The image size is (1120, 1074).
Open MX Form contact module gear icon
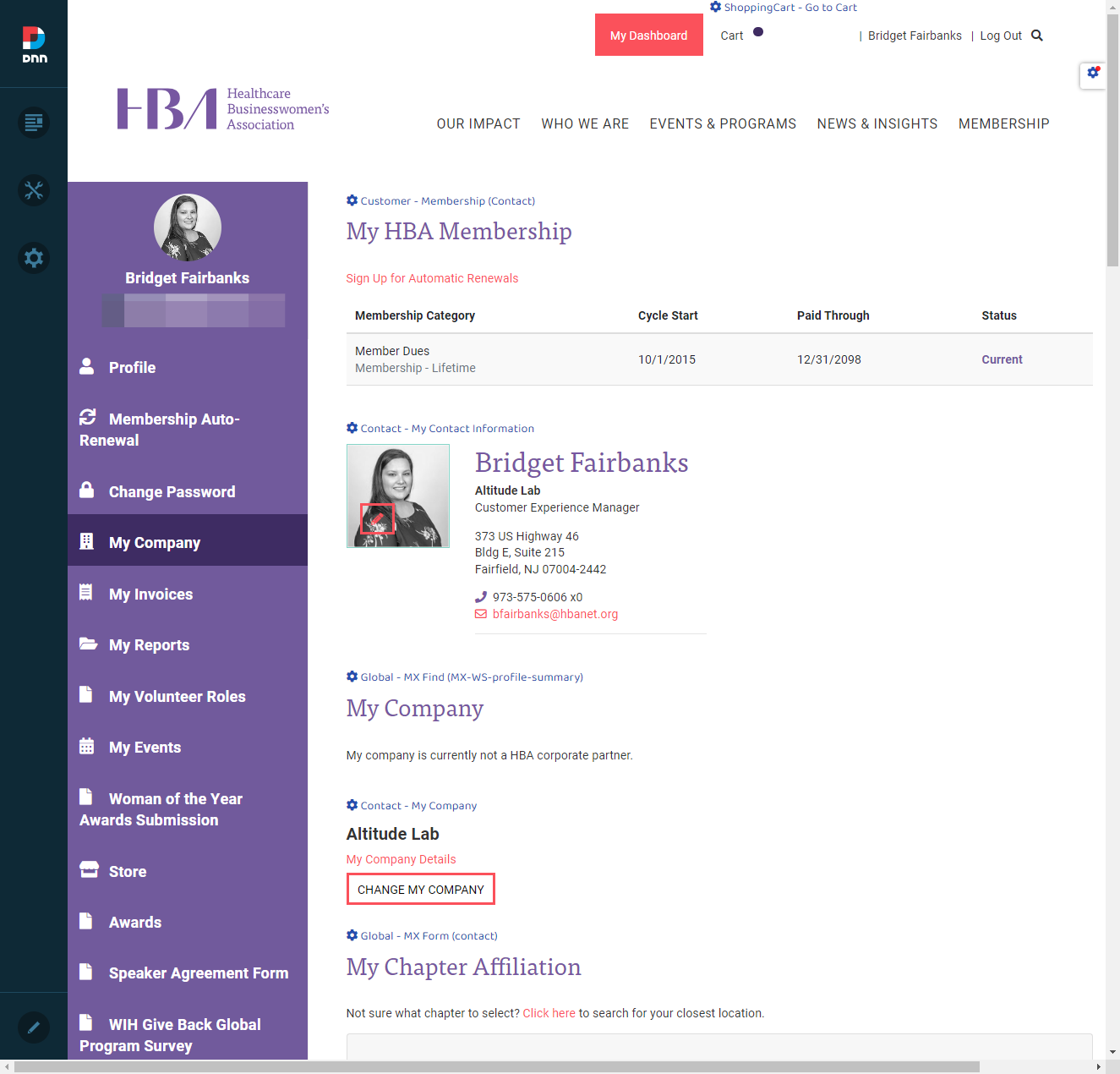click(352, 935)
